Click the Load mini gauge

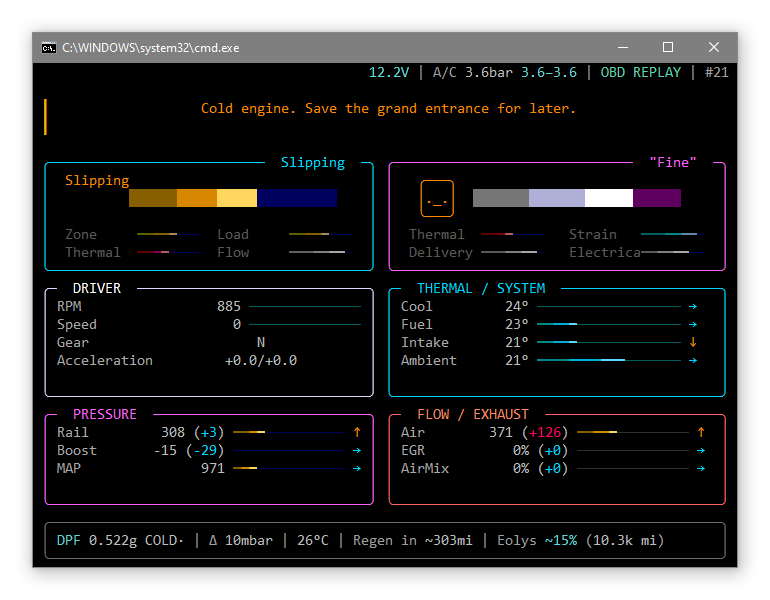point(321,234)
